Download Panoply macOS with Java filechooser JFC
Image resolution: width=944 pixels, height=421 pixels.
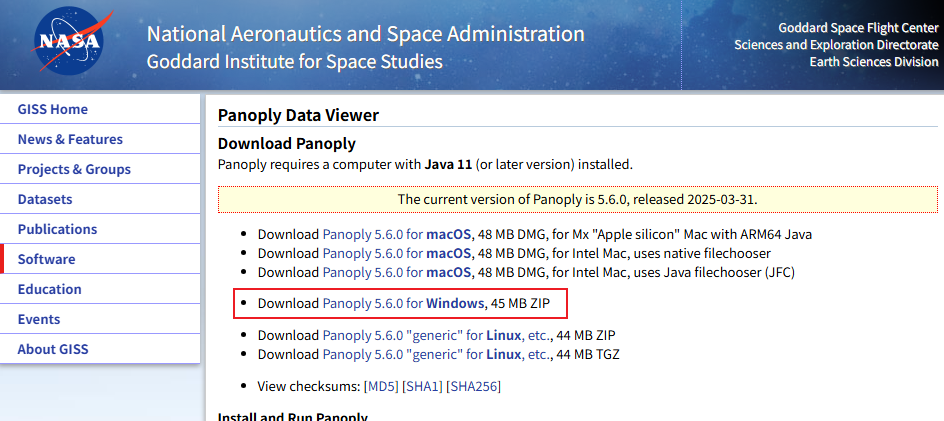click(x=397, y=272)
